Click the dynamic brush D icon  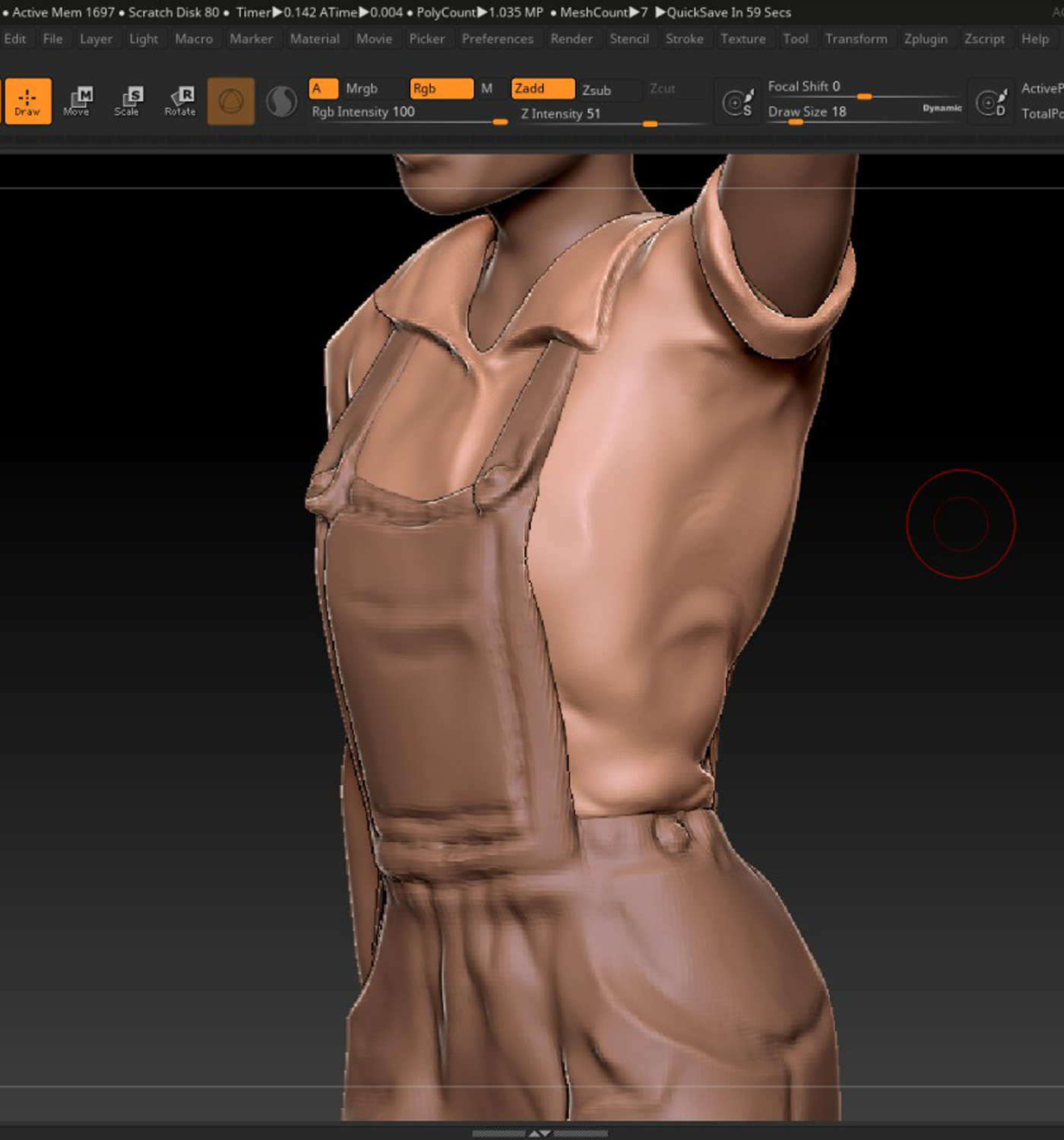coord(992,102)
